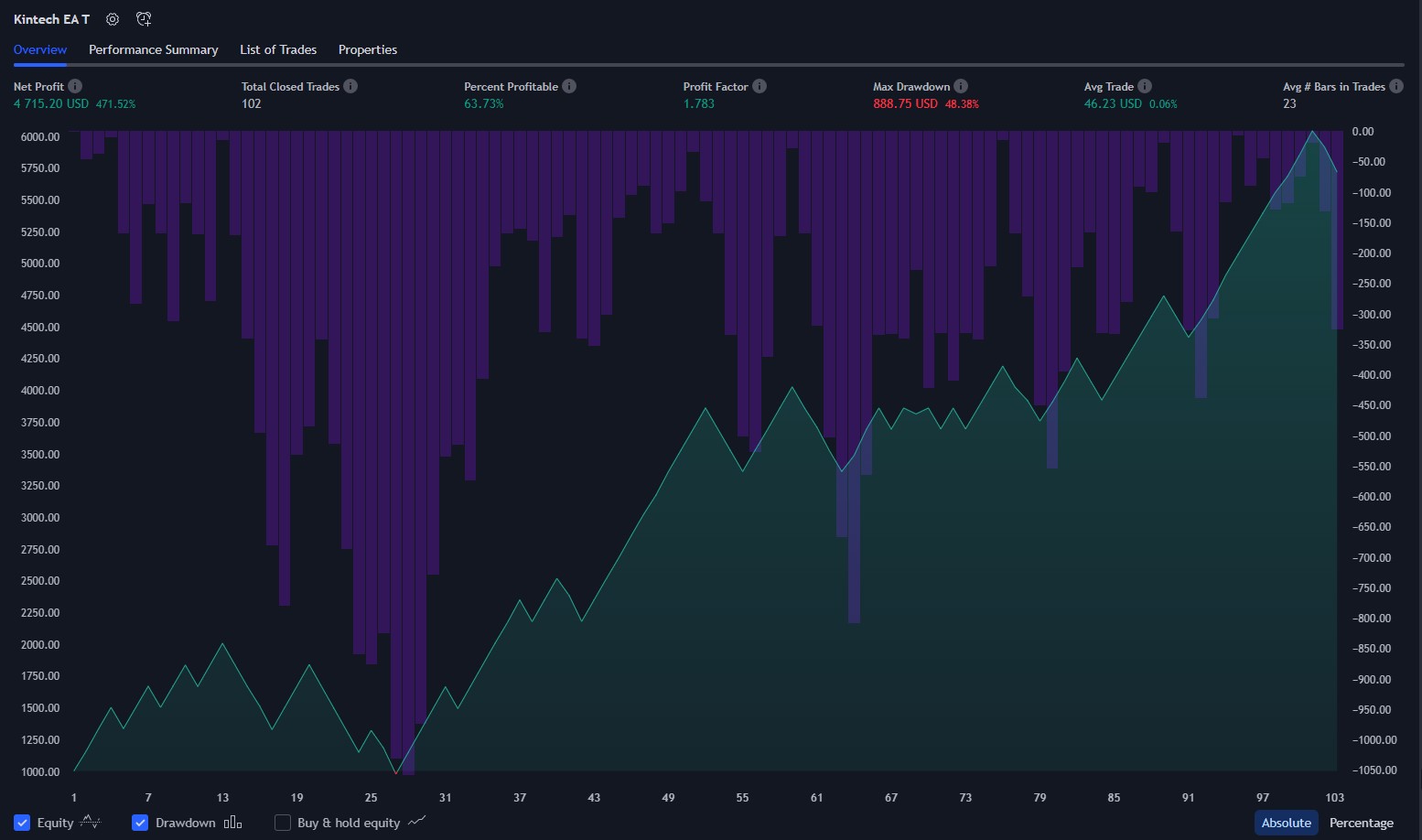Viewport: 1422px width, 840px height.
Task: Enable the Buy & hold equity checkbox
Action: pyautogui.click(x=283, y=823)
